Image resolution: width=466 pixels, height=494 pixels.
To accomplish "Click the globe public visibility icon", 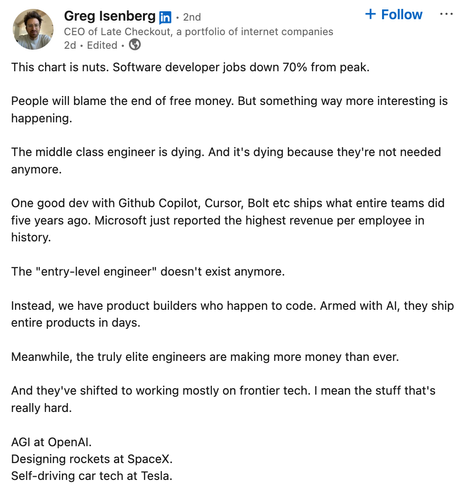I will click(x=135, y=44).
